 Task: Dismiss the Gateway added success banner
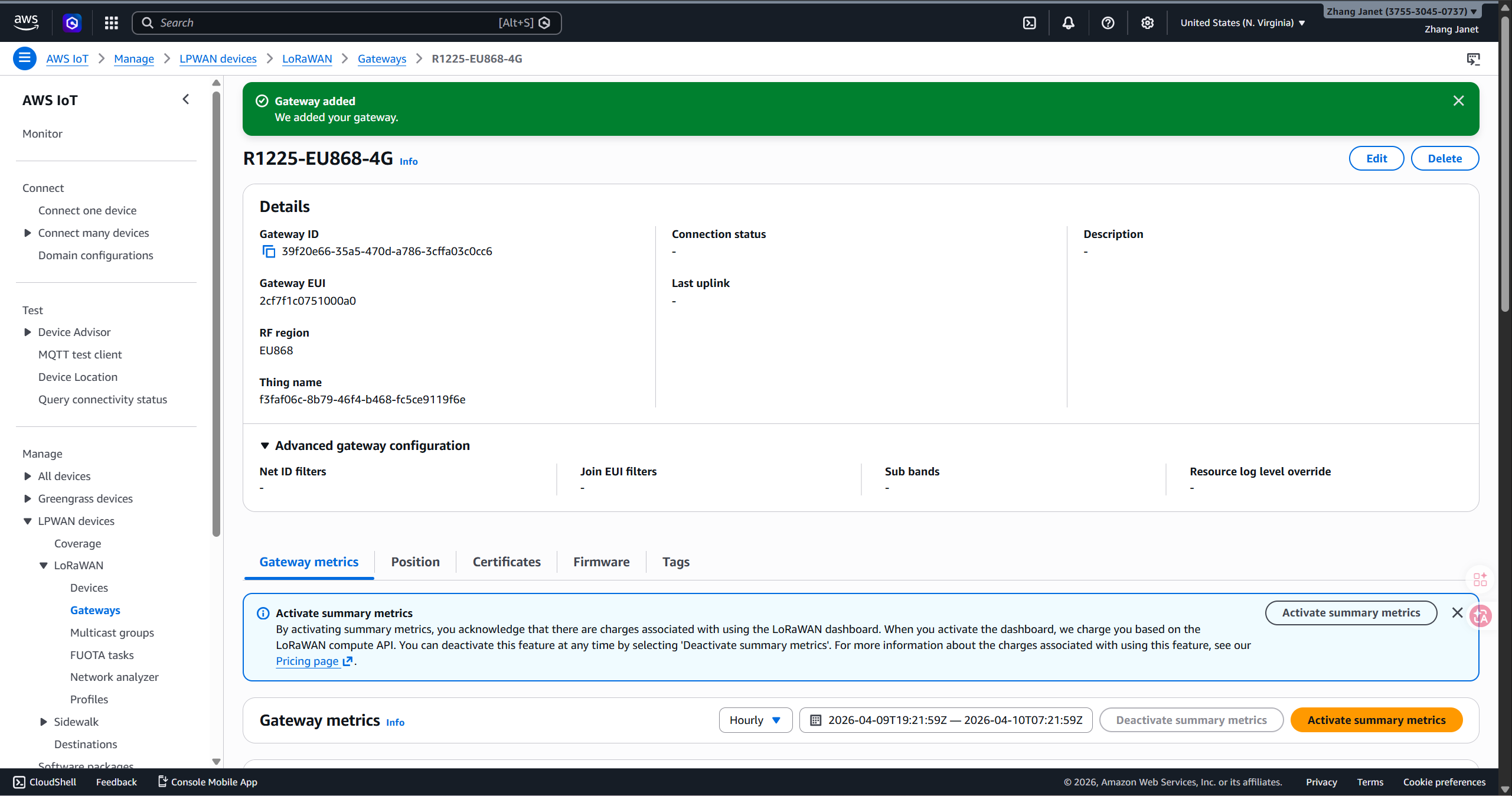coord(1458,101)
